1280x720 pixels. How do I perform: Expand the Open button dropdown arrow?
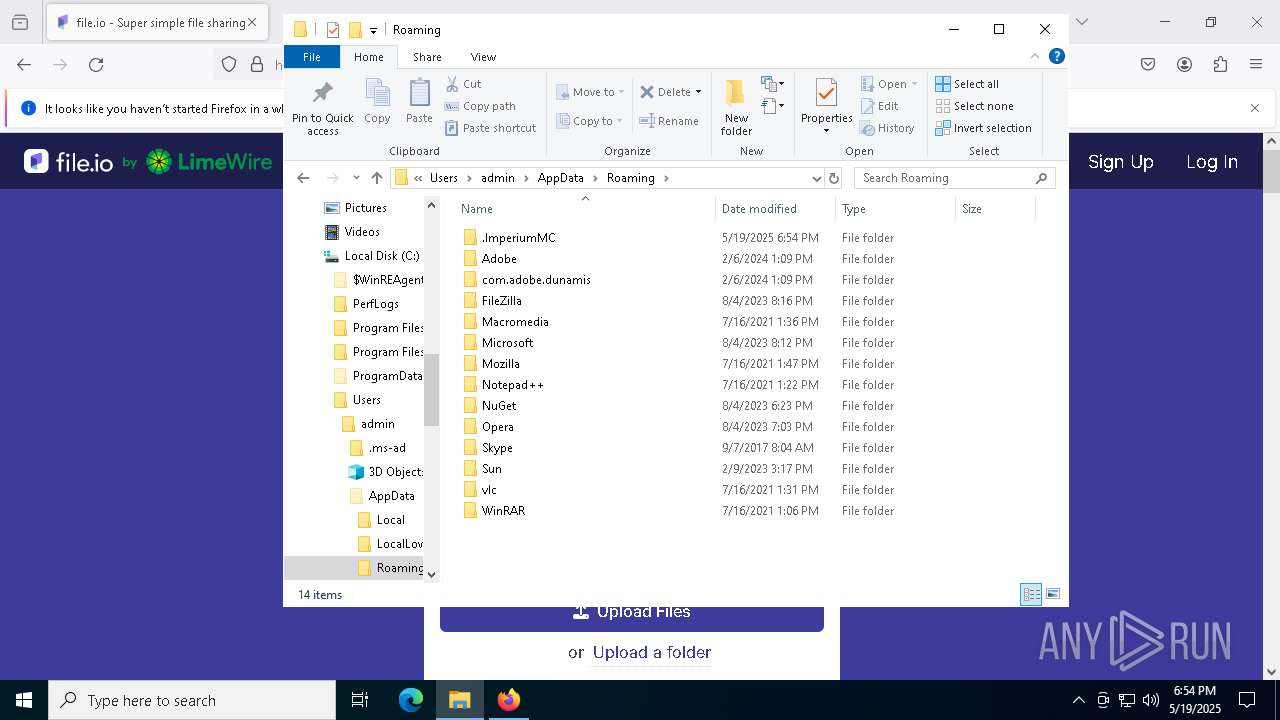(x=914, y=84)
